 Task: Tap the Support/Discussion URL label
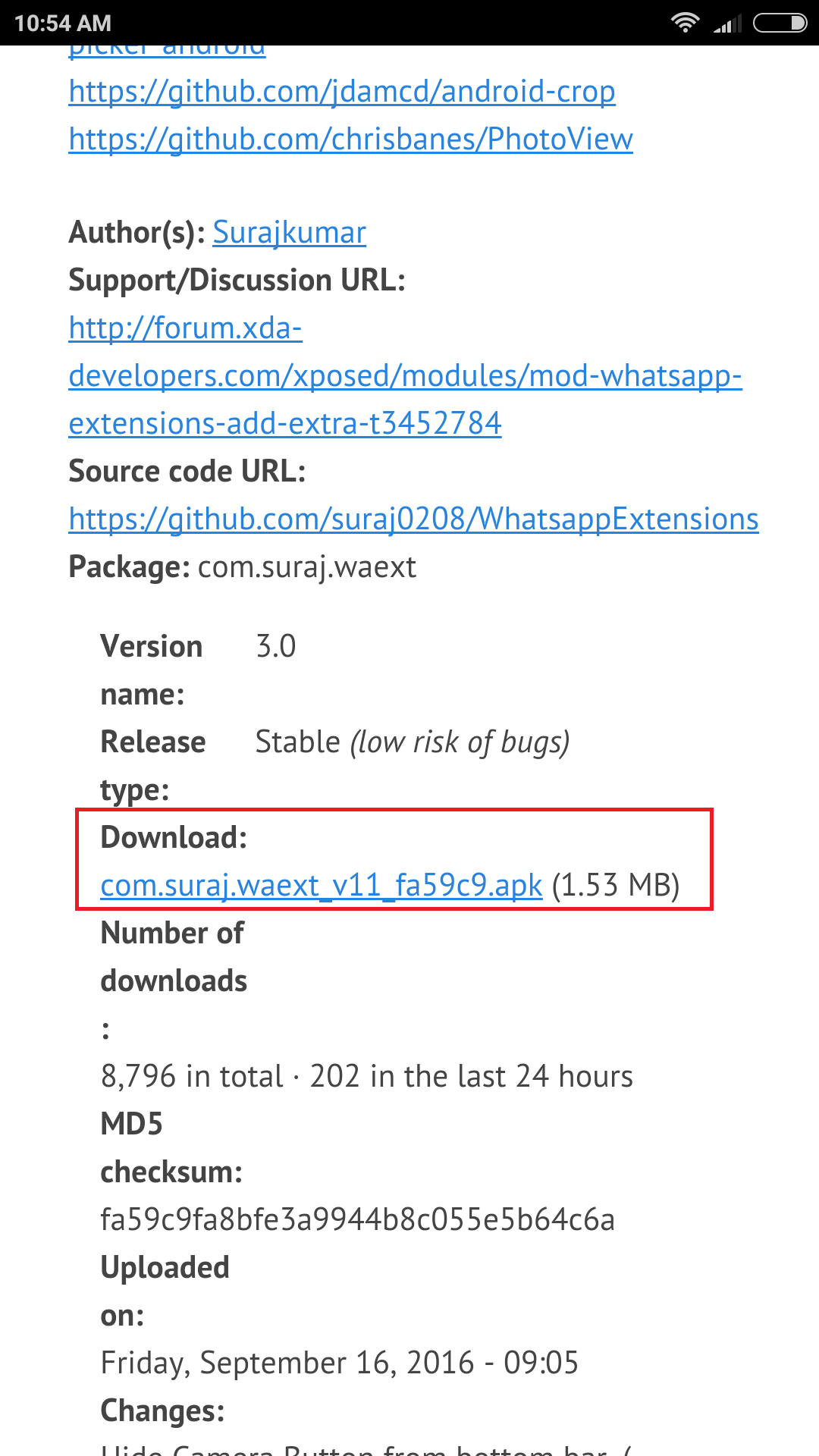click(x=237, y=281)
